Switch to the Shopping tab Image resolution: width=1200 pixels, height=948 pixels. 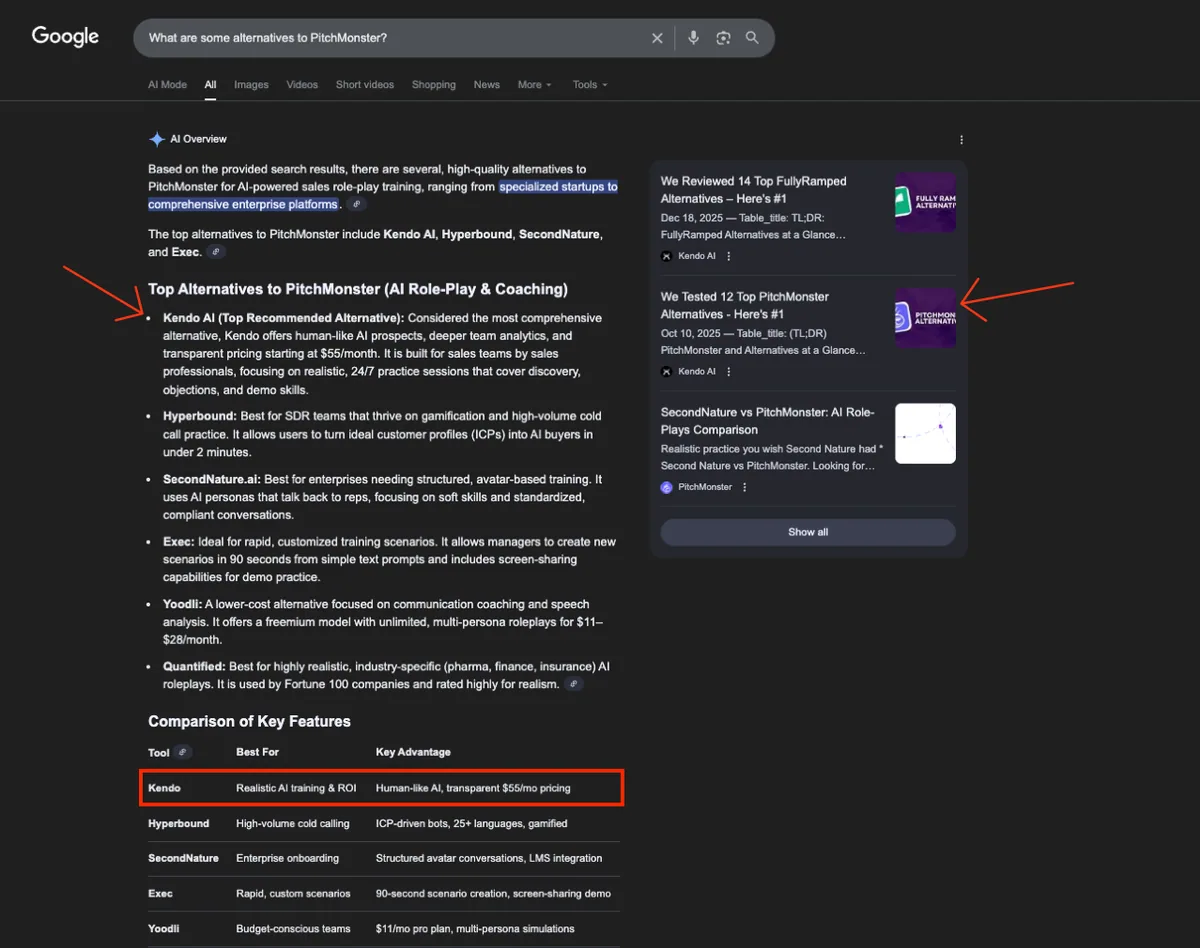point(434,85)
